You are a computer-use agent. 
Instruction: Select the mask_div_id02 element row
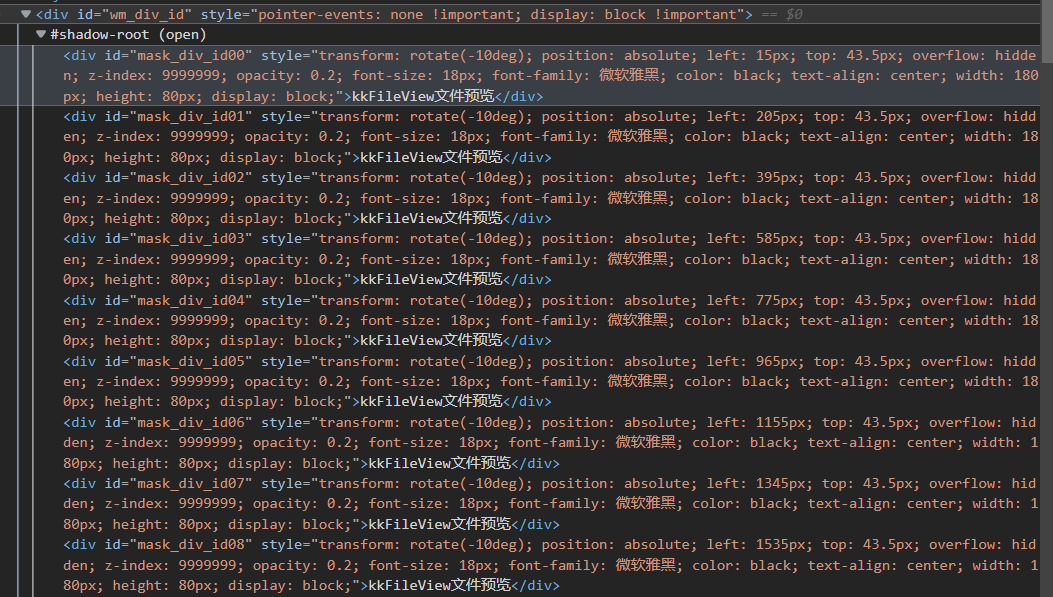tap(520, 198)
